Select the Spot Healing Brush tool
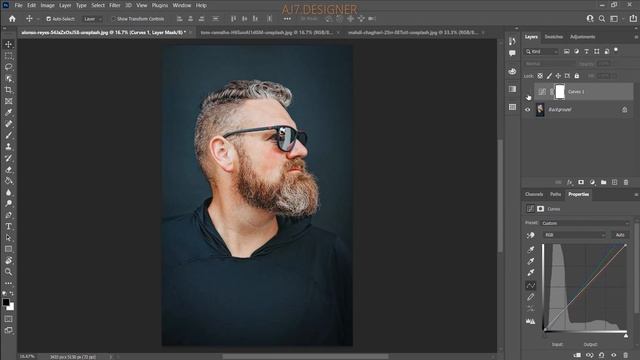This screenshot has width=640, height=360. click(x=9, y=124)
